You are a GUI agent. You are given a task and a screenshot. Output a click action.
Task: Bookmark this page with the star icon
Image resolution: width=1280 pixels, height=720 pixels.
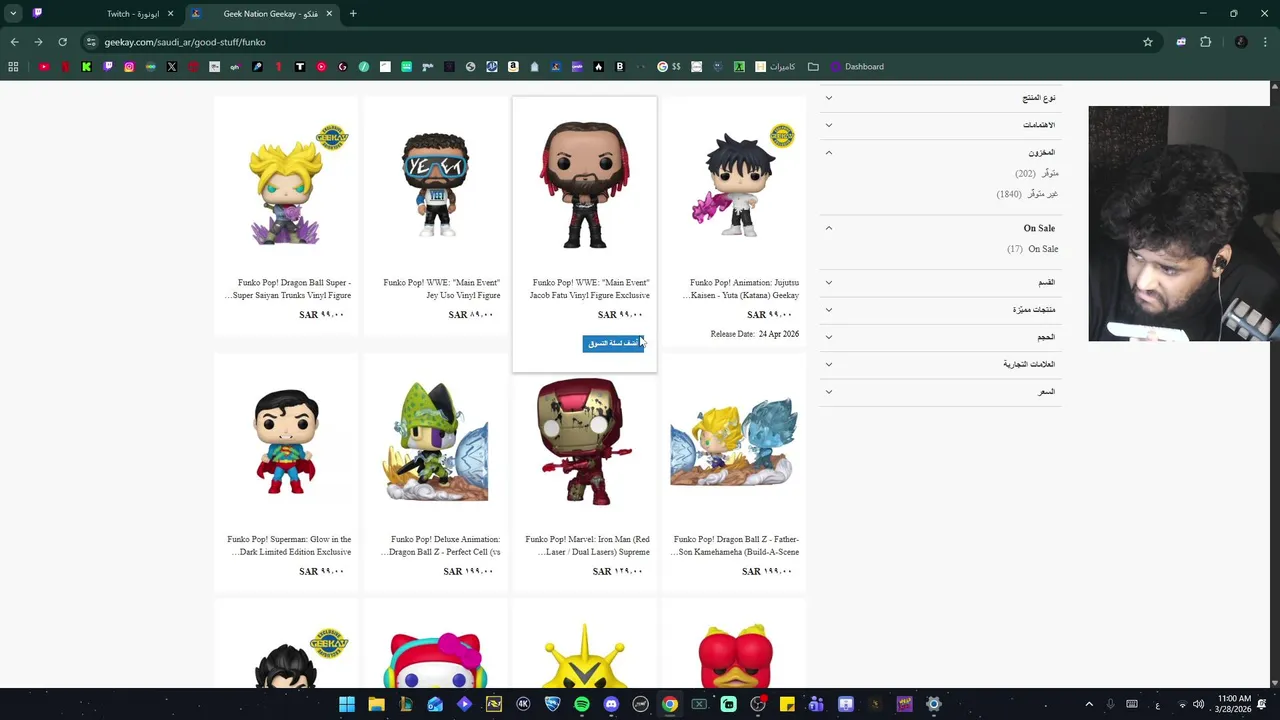point(1148,42)
